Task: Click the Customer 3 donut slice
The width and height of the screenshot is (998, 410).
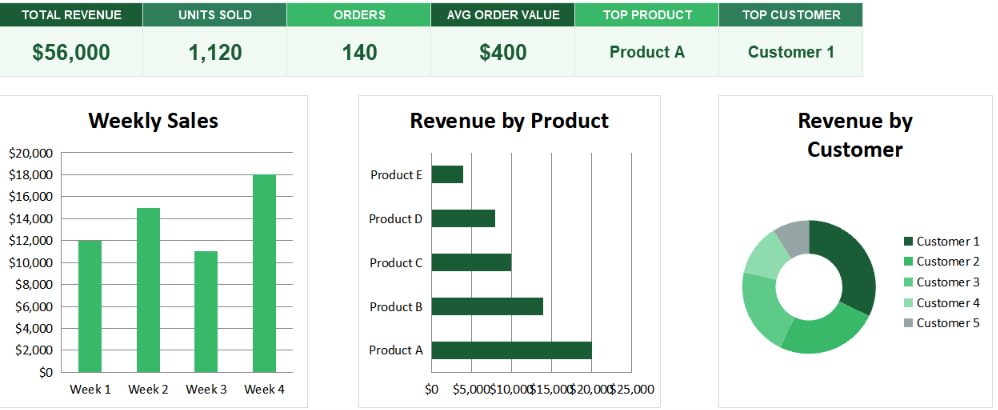Action: coord(763,306)
